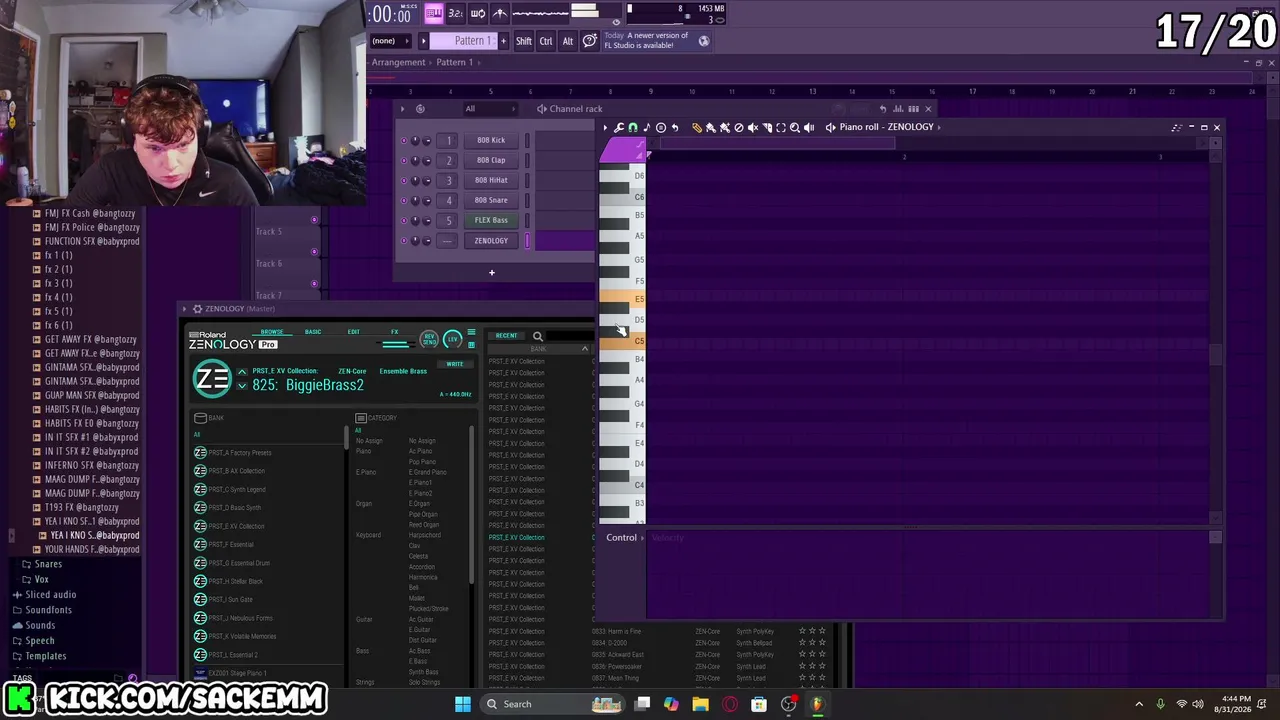1280x720 pixels.
Task: Click the playback speaker tool in piano roll
Action: pos(809,128)
